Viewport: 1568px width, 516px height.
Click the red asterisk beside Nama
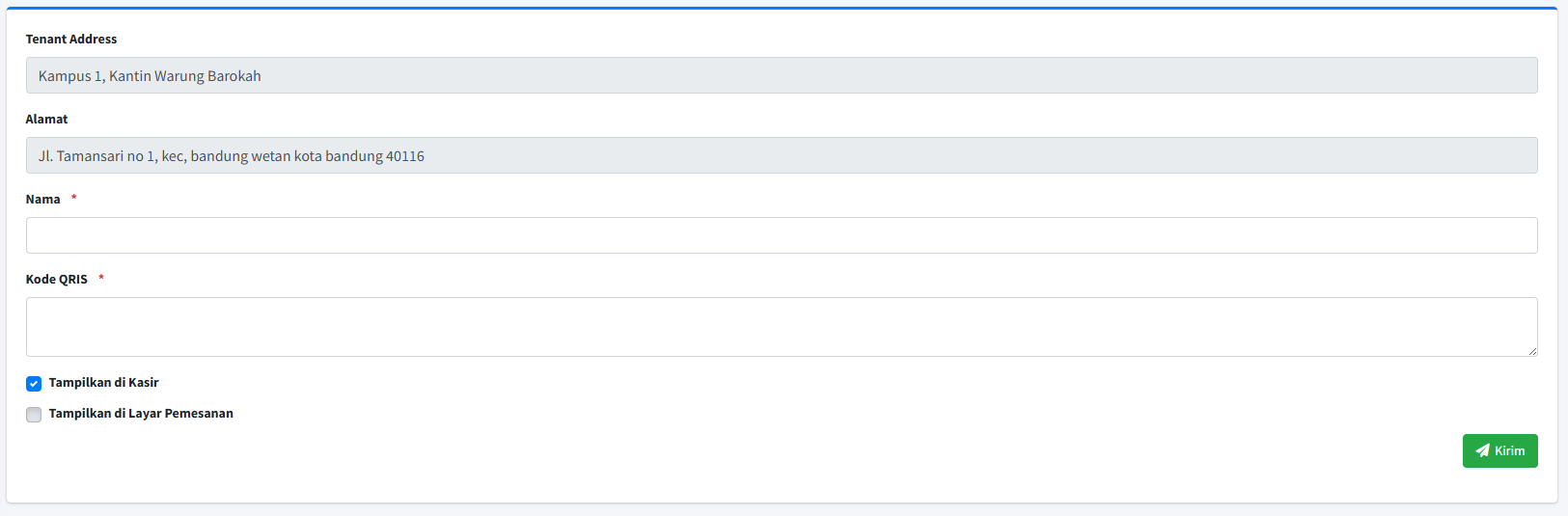point(74,199)
